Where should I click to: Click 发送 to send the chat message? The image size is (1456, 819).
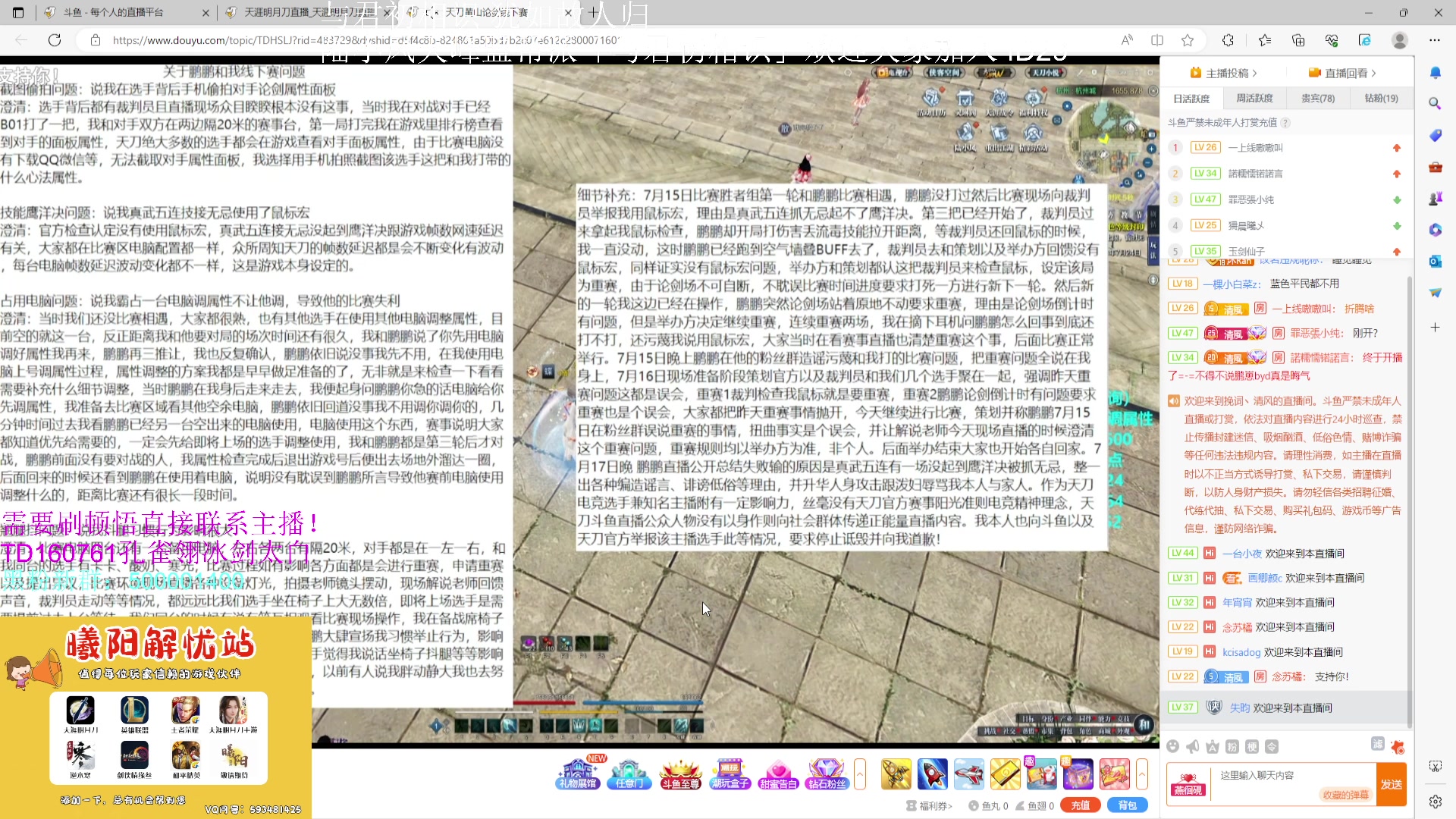click(x=1392, y=785)
